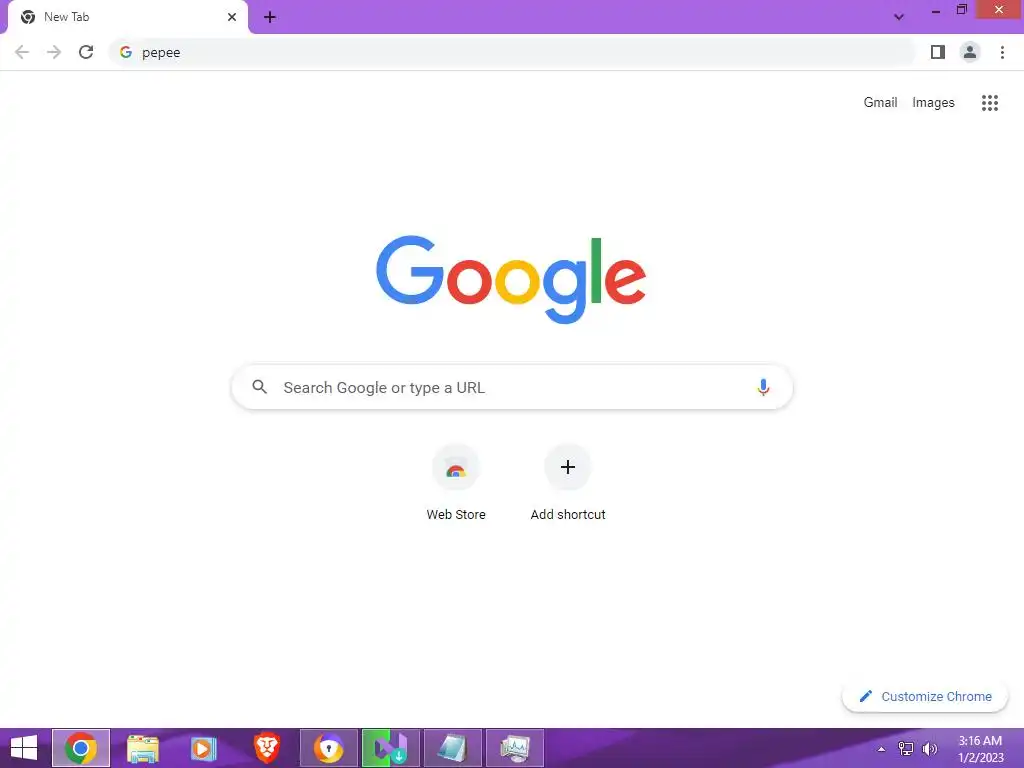The height and width of the screenshot is (768, 1024).
Task: Minimize the Chrome window
Action: (x=935, y=10)
